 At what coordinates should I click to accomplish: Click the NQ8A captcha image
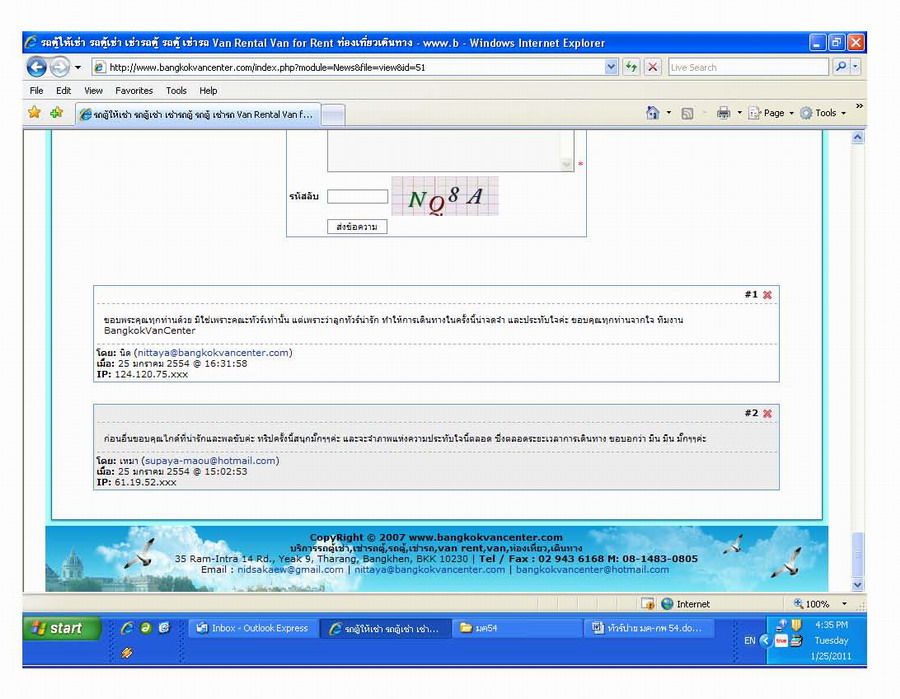click(445, 196)
